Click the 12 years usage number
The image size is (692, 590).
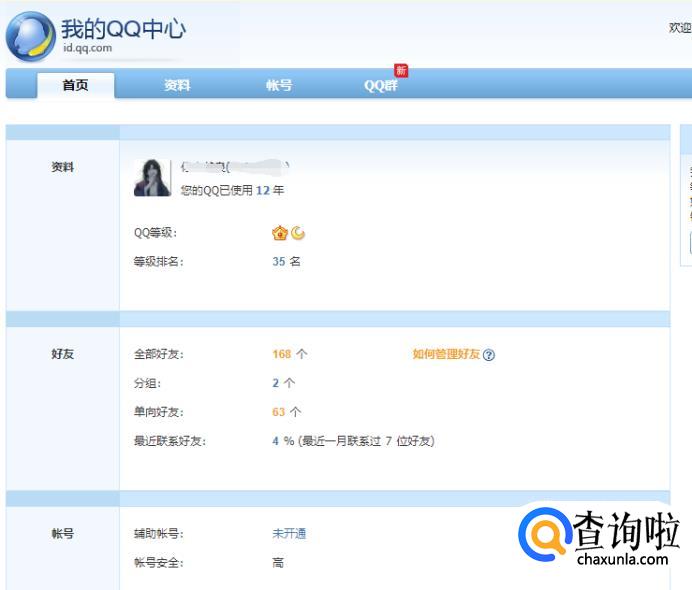click(263, 190)
